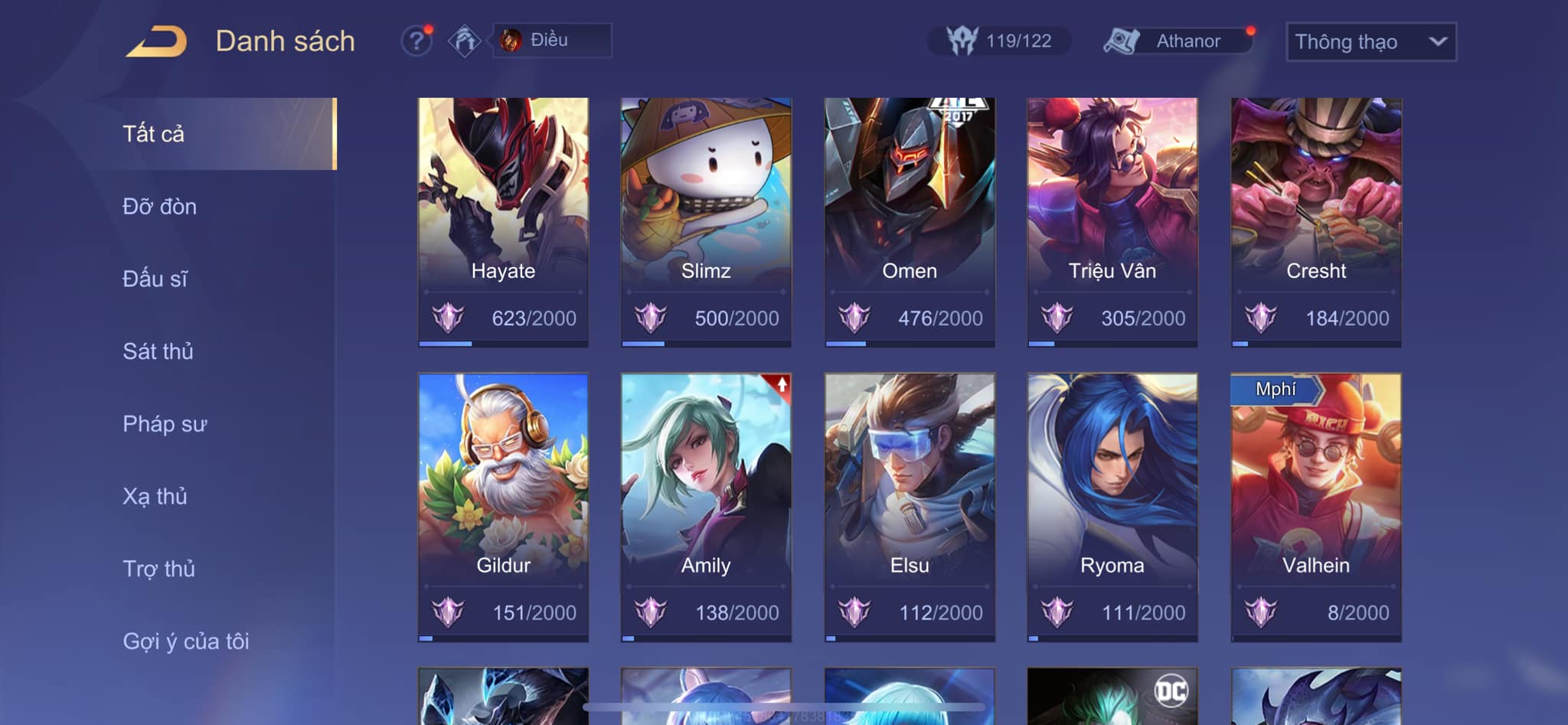Switch to the Sát thủ category
This screenshot has width=1568, height=725.
click(158, 351)
